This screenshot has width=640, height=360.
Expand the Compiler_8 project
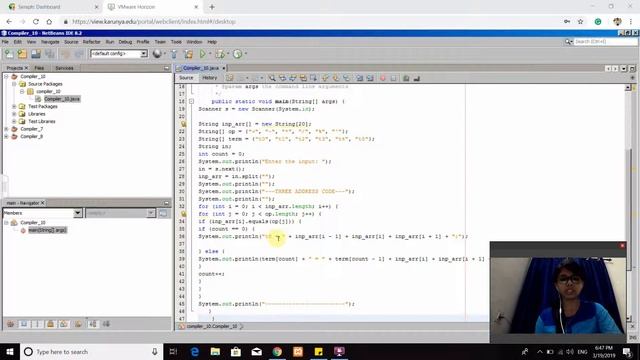click(7, 136)
